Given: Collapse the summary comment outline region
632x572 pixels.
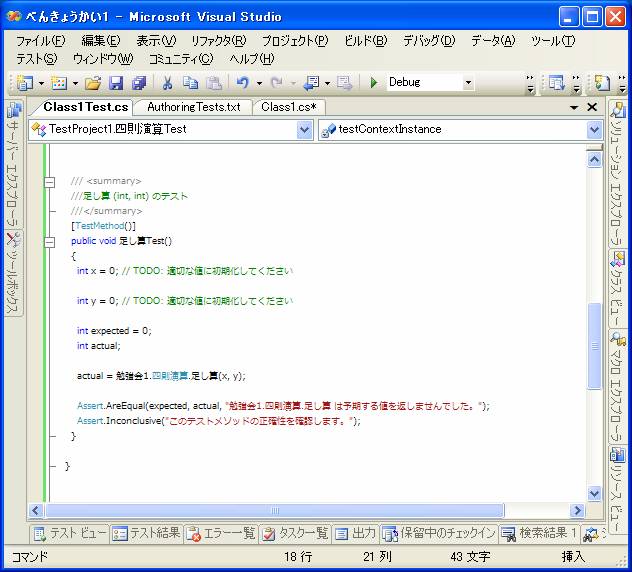Looking at the screenshot, I should point(49,181).
